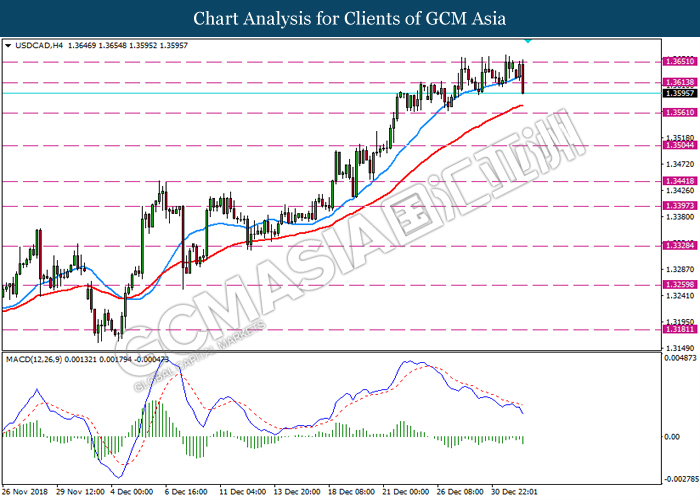Click the 11 Dec 04:00 time label
Image resolution: width=700 pixels, height=500 pixels.
pos(243,492)
